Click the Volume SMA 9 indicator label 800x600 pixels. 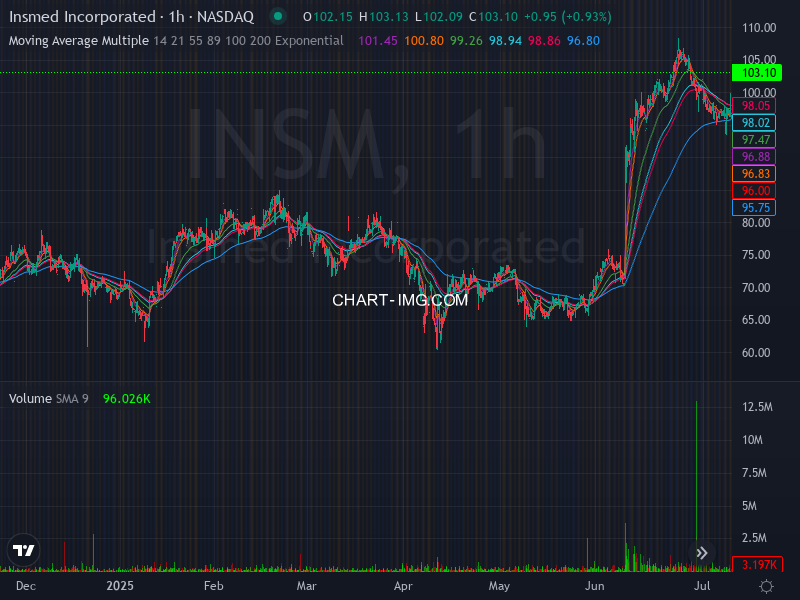point(48,398)
